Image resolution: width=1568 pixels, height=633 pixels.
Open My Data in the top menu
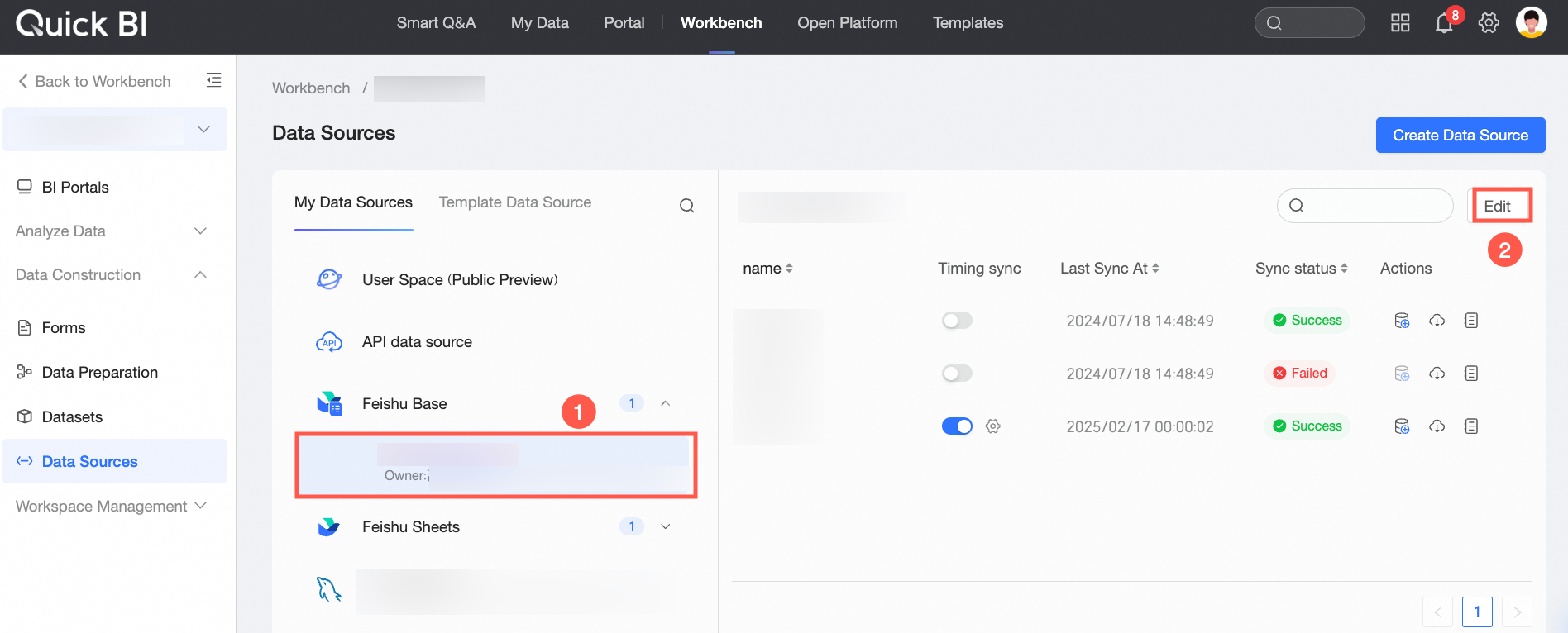pos(540,23)
